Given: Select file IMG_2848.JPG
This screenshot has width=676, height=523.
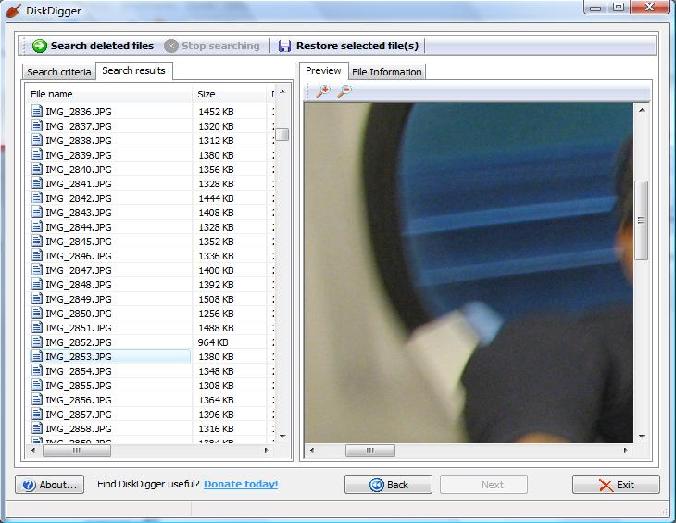Looking at the screenshot, I should (78, 285).
